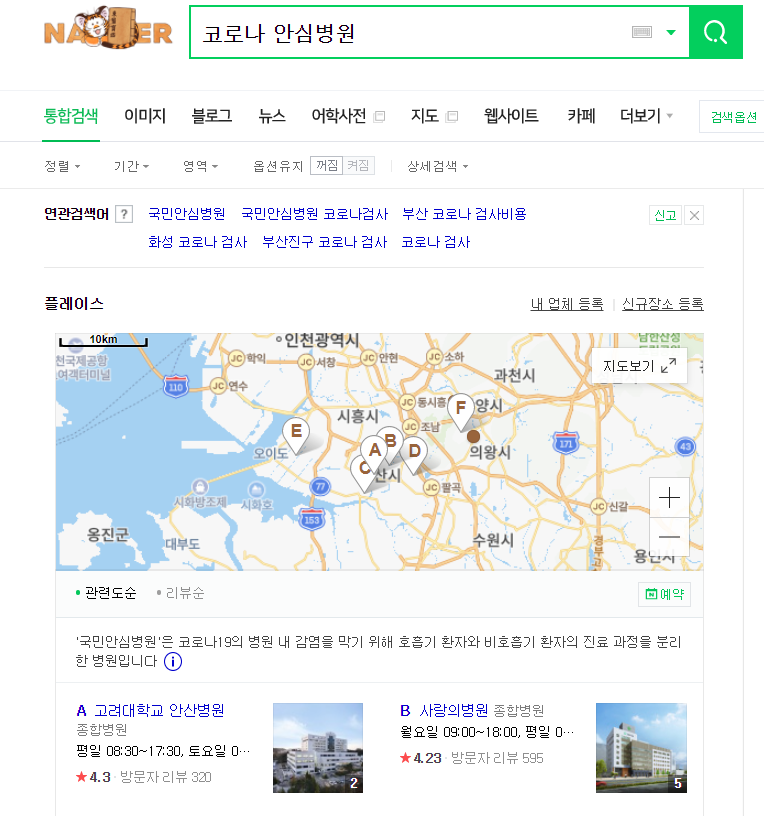This screenshot has width=764, height=816.
Task: Expand the 더보기 menu
Action: point(646,116)
